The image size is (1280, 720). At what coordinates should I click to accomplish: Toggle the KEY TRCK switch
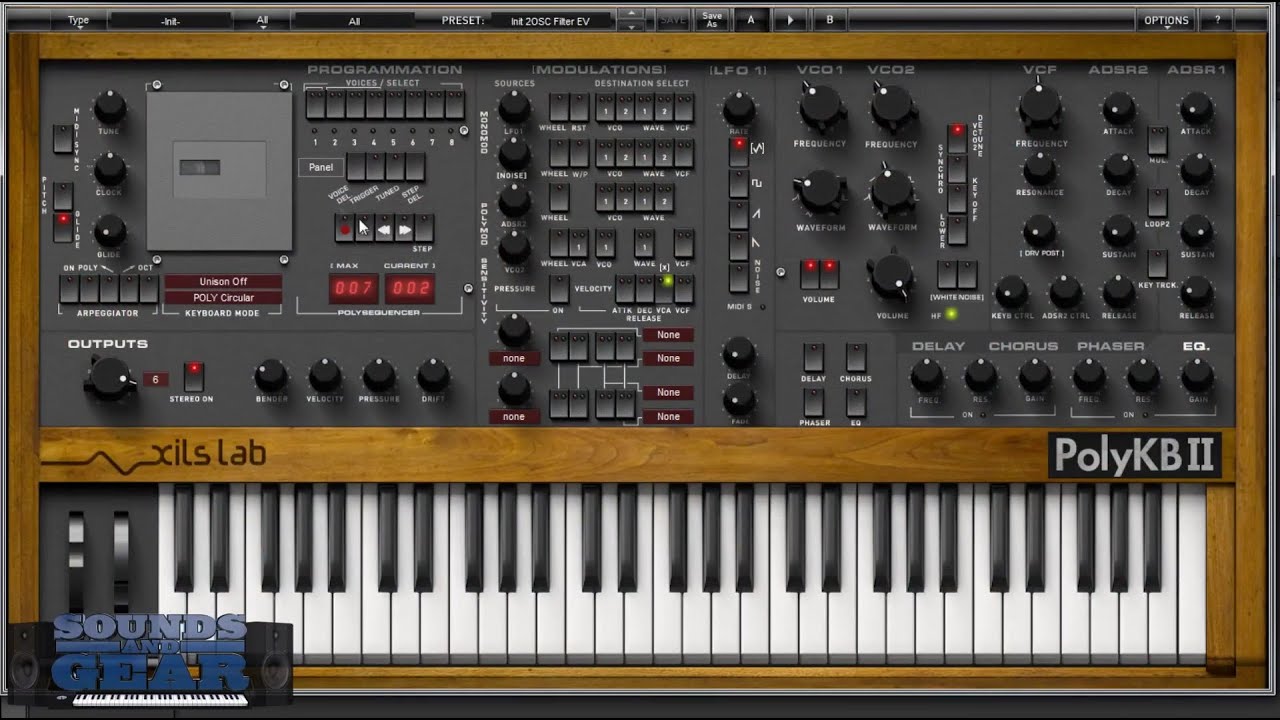[x=1157, y=264]
